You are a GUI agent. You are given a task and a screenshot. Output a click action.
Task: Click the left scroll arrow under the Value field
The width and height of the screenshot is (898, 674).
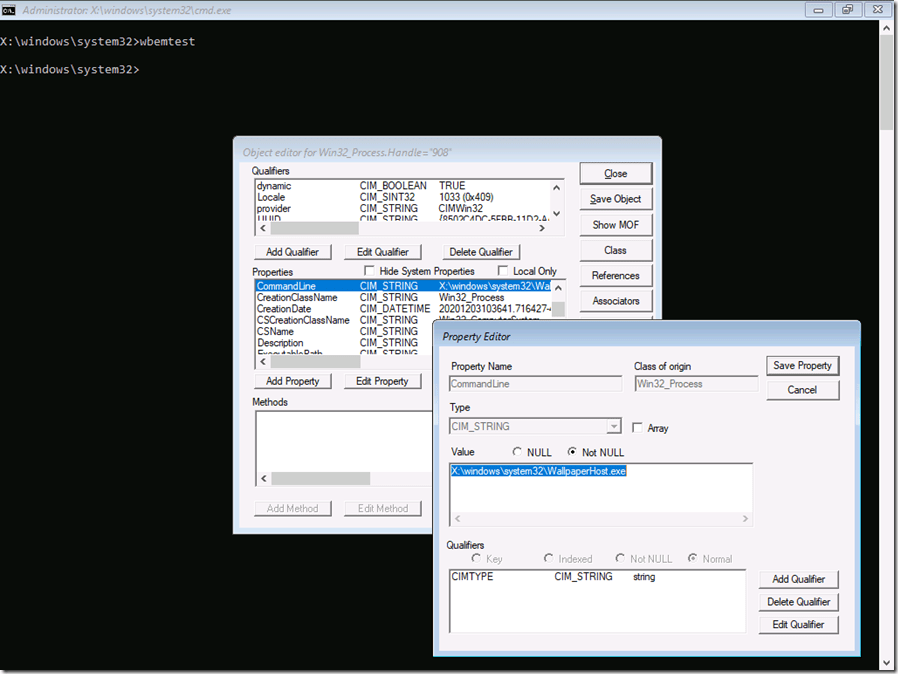click(x=457, y=518)
